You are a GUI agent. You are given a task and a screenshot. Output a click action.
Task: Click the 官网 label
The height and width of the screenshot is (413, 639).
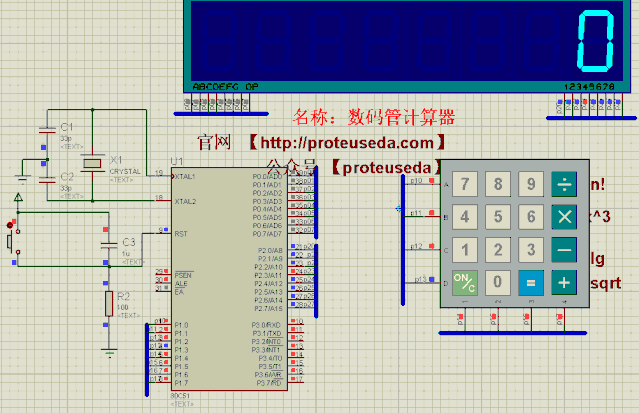point(214,142)
